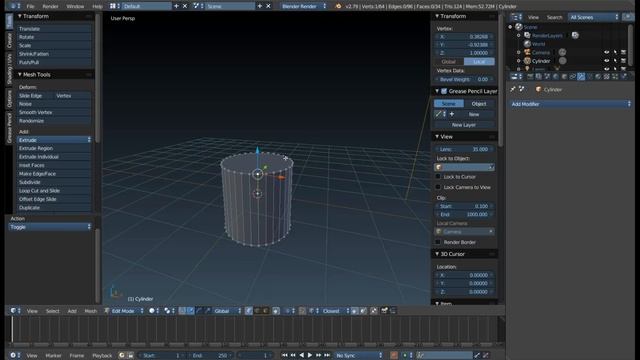Hide the Camera using its eye icon
The image size is (640, 360).
pos(607,52)
